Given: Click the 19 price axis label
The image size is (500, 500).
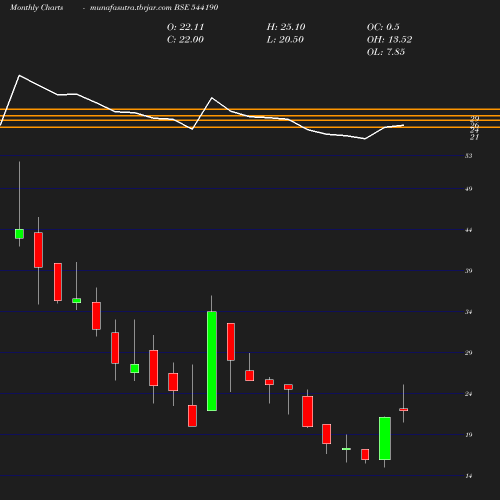Looking at the screenshot, I should (469, 435).
